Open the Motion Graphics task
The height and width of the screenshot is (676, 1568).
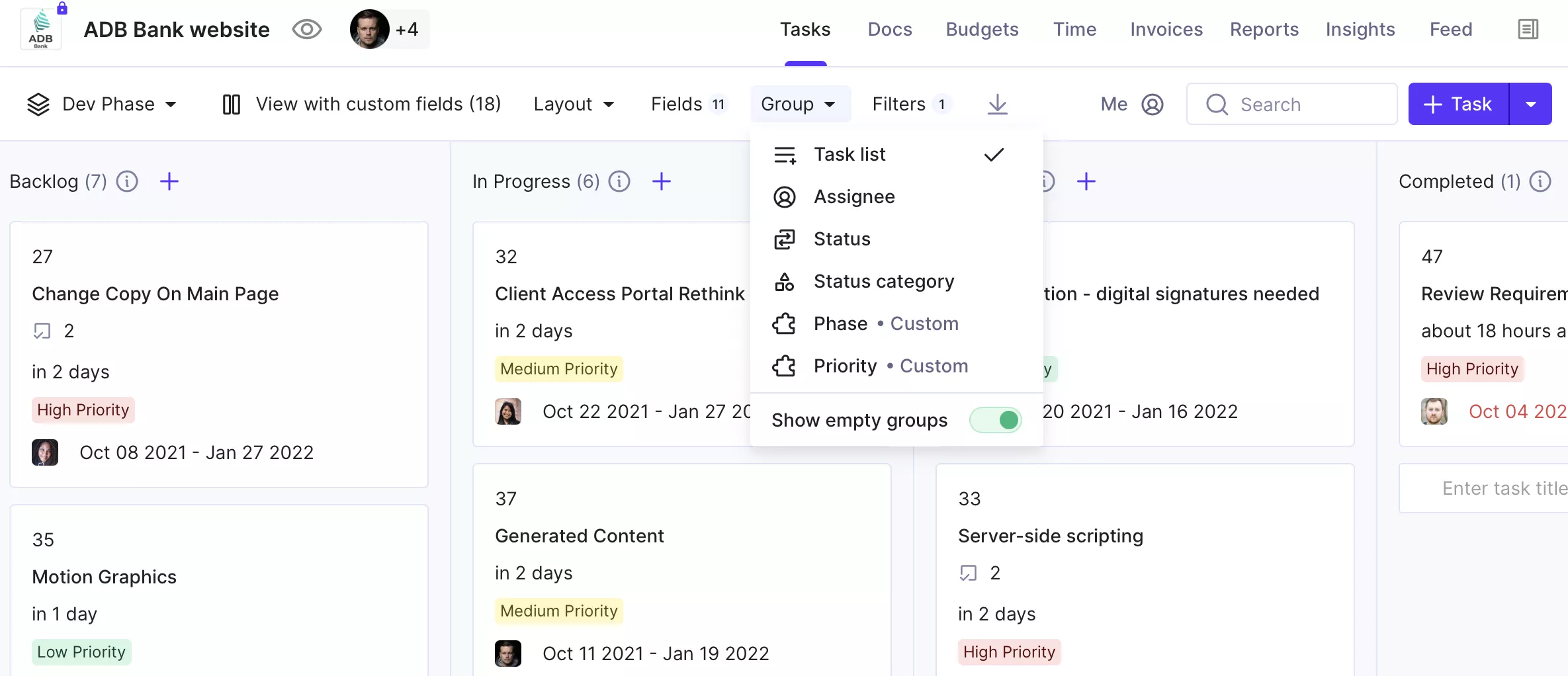click(105, 577)
